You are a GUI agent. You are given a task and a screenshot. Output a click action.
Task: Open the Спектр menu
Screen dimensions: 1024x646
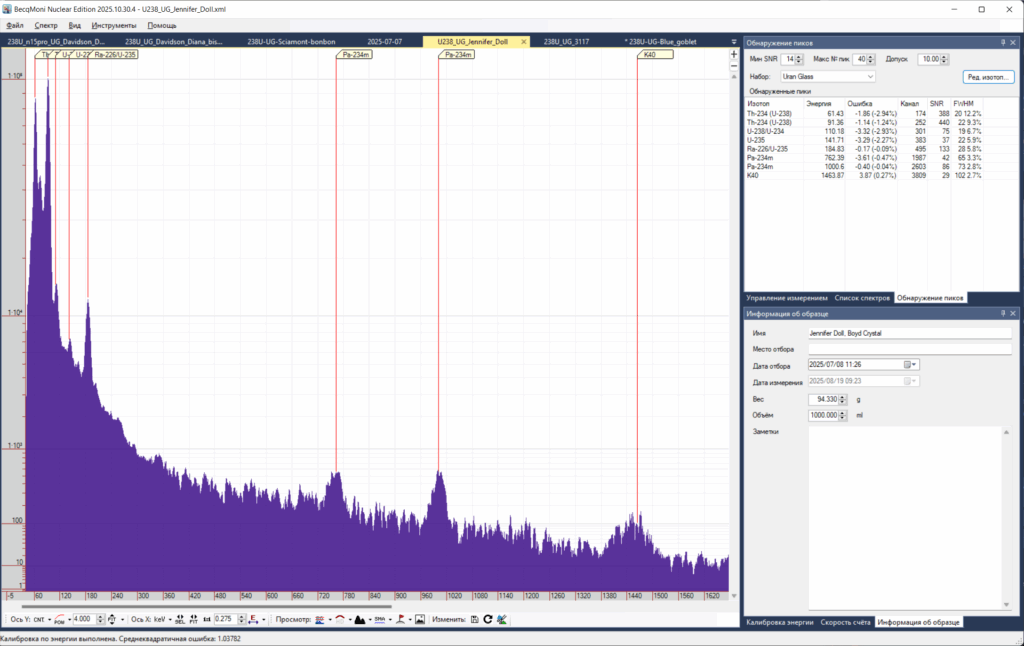(x=46, y=24)
